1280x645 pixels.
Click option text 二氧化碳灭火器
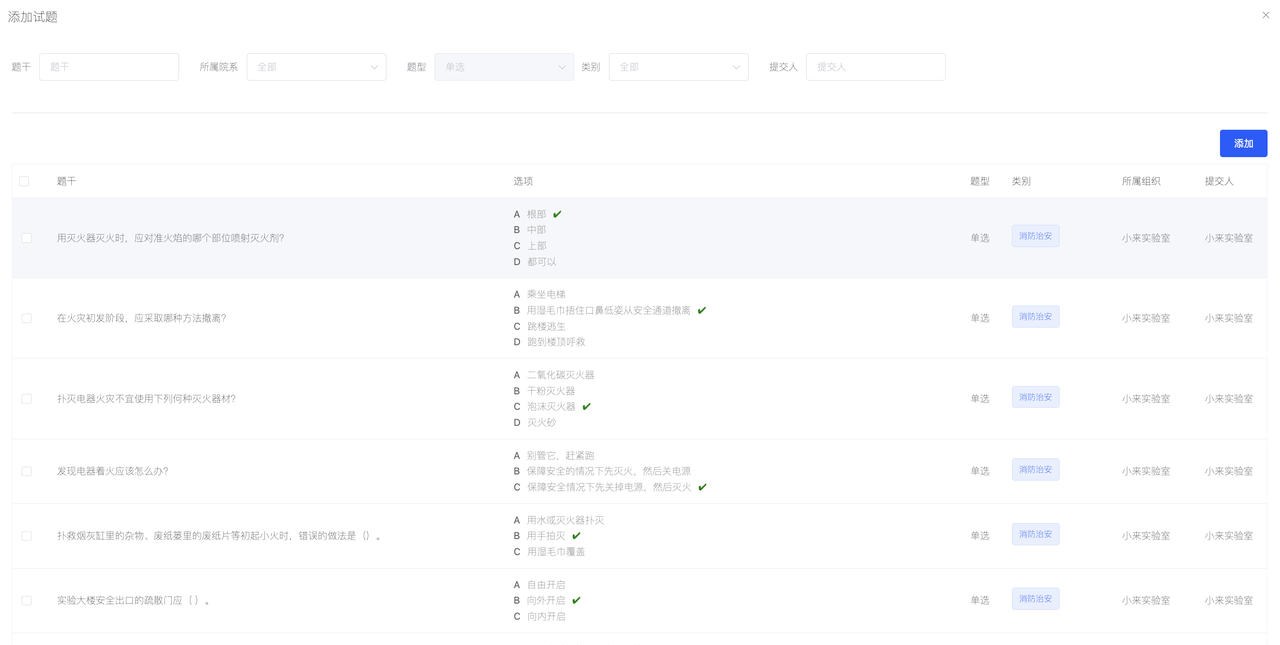tap(560, 375)
